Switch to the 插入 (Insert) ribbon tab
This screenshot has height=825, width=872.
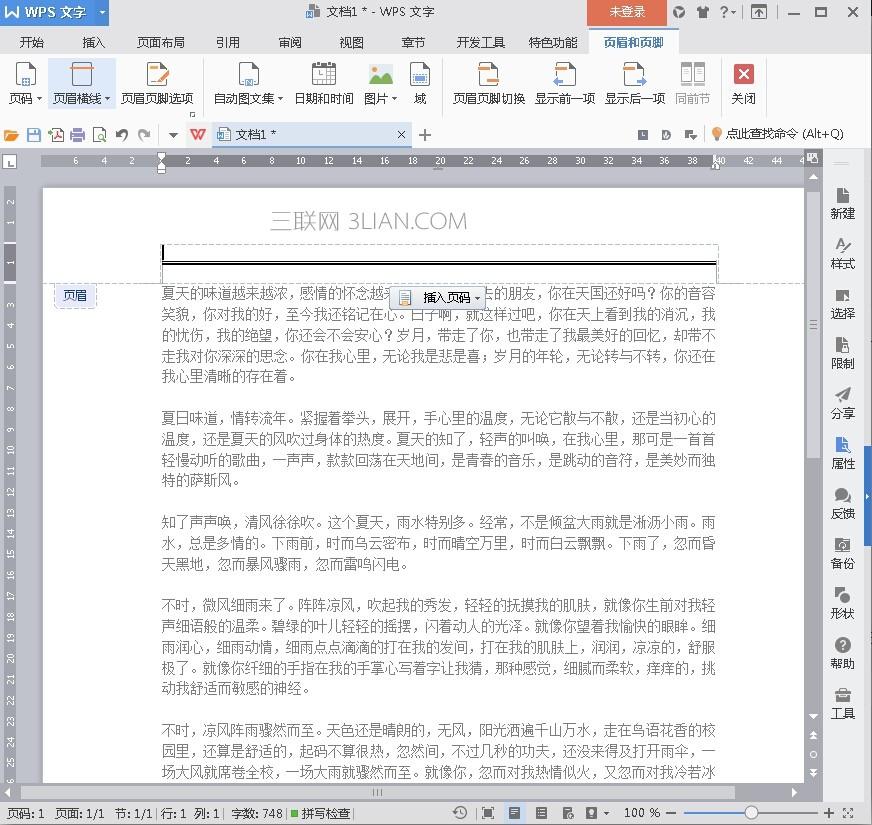(93, 43)
